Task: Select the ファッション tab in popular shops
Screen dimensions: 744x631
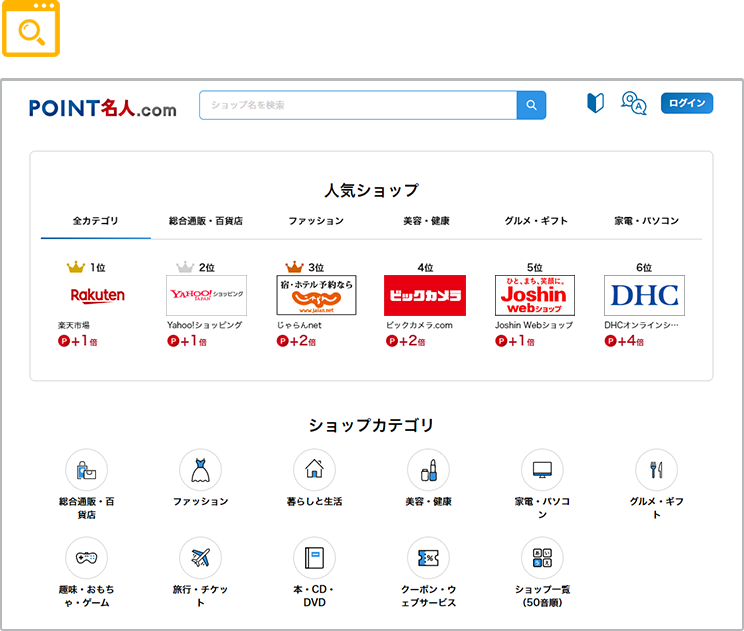Action: click(316, 221)
